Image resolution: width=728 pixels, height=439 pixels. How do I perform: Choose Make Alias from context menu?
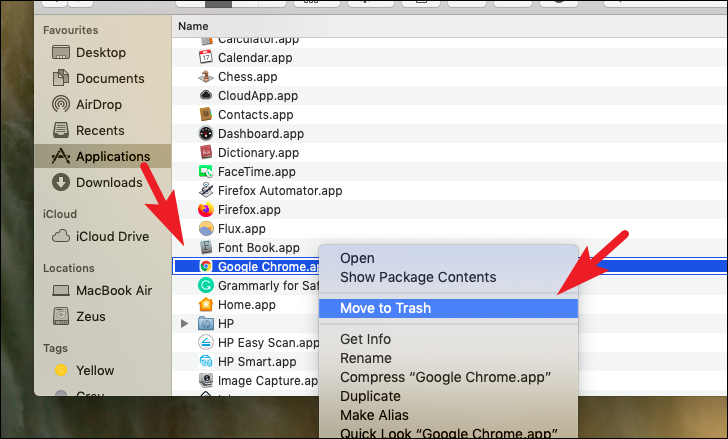pyautogui.click(x=448, y=415)
